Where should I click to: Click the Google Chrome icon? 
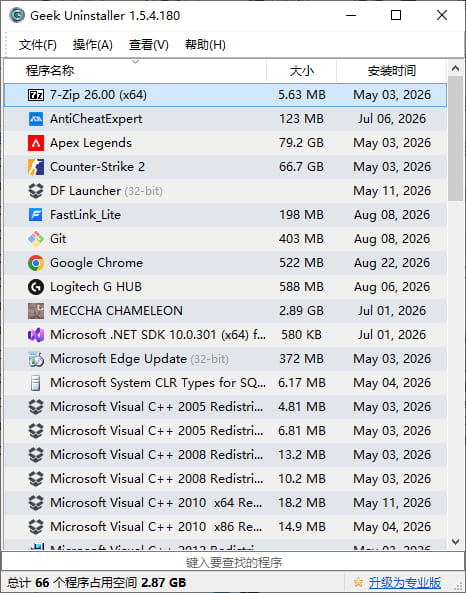pyautogui.click(x=36, y=263)
